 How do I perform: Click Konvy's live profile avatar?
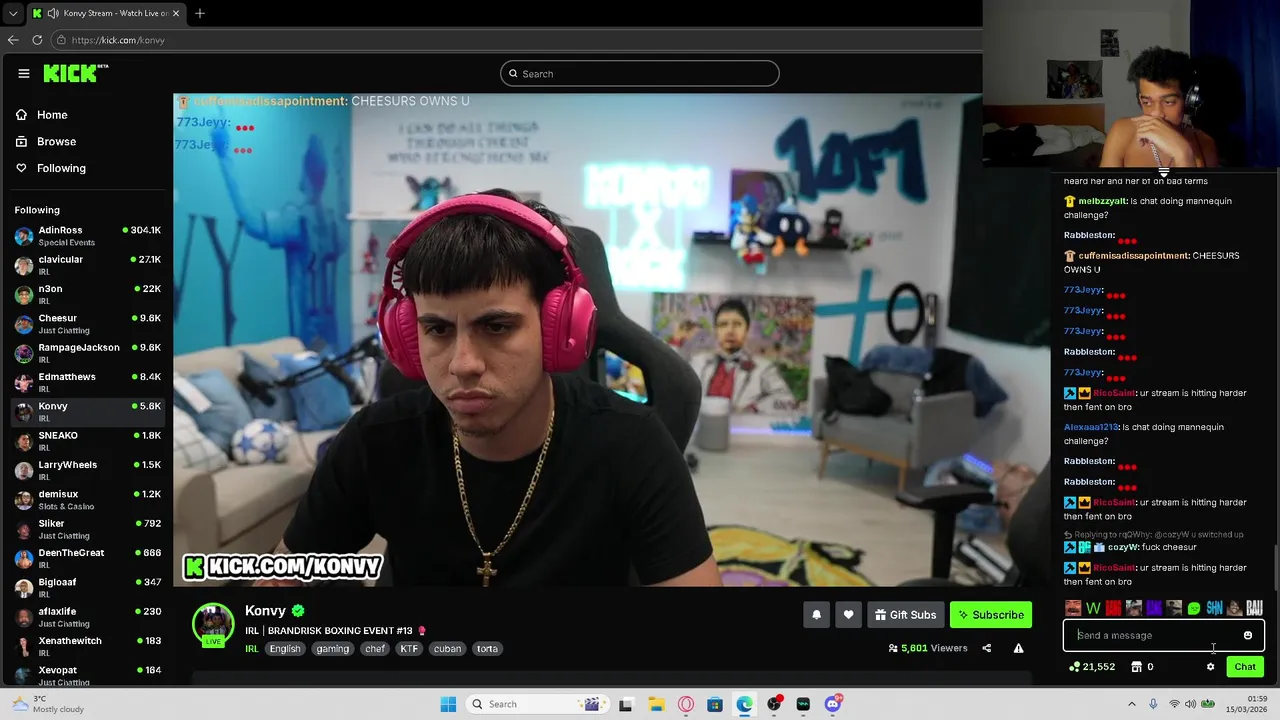(213, 625)
